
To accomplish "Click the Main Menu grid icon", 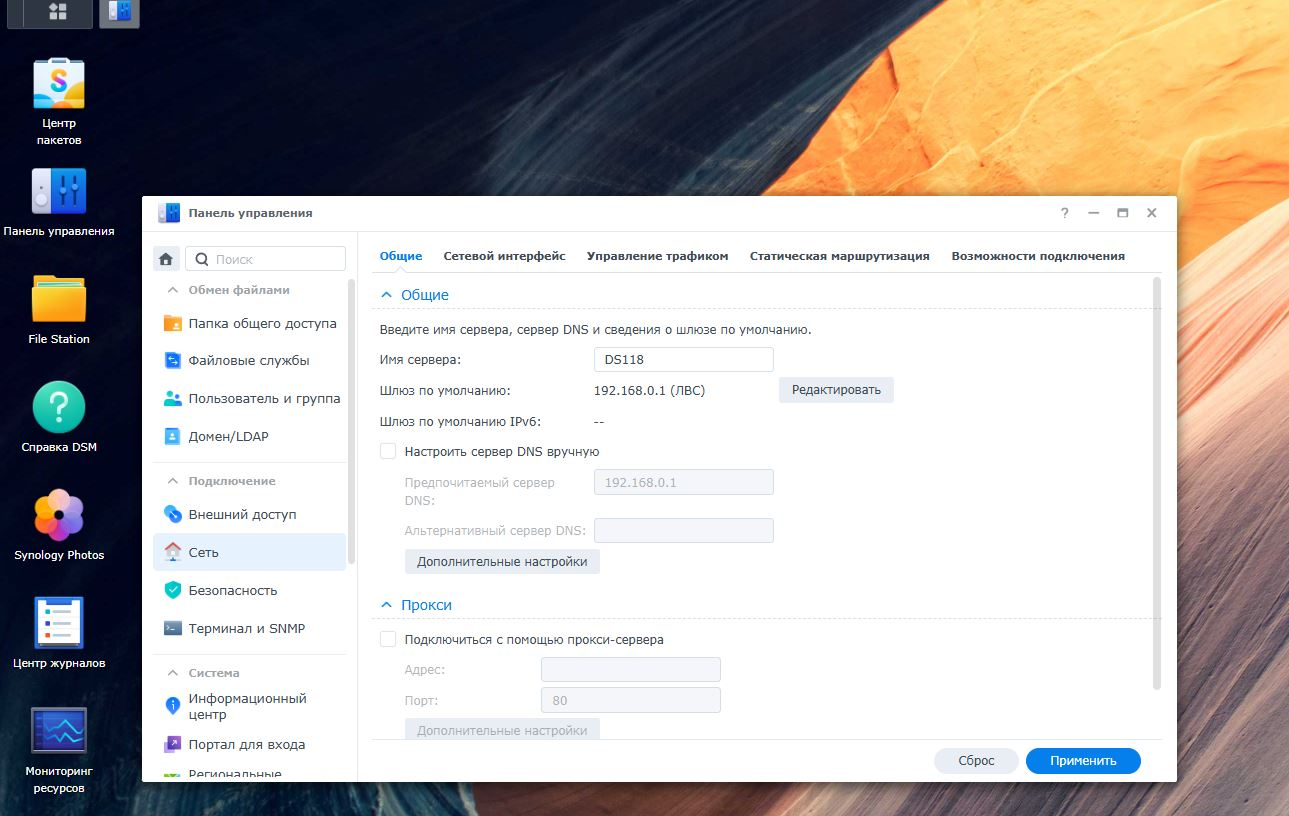I will (57, 12).
